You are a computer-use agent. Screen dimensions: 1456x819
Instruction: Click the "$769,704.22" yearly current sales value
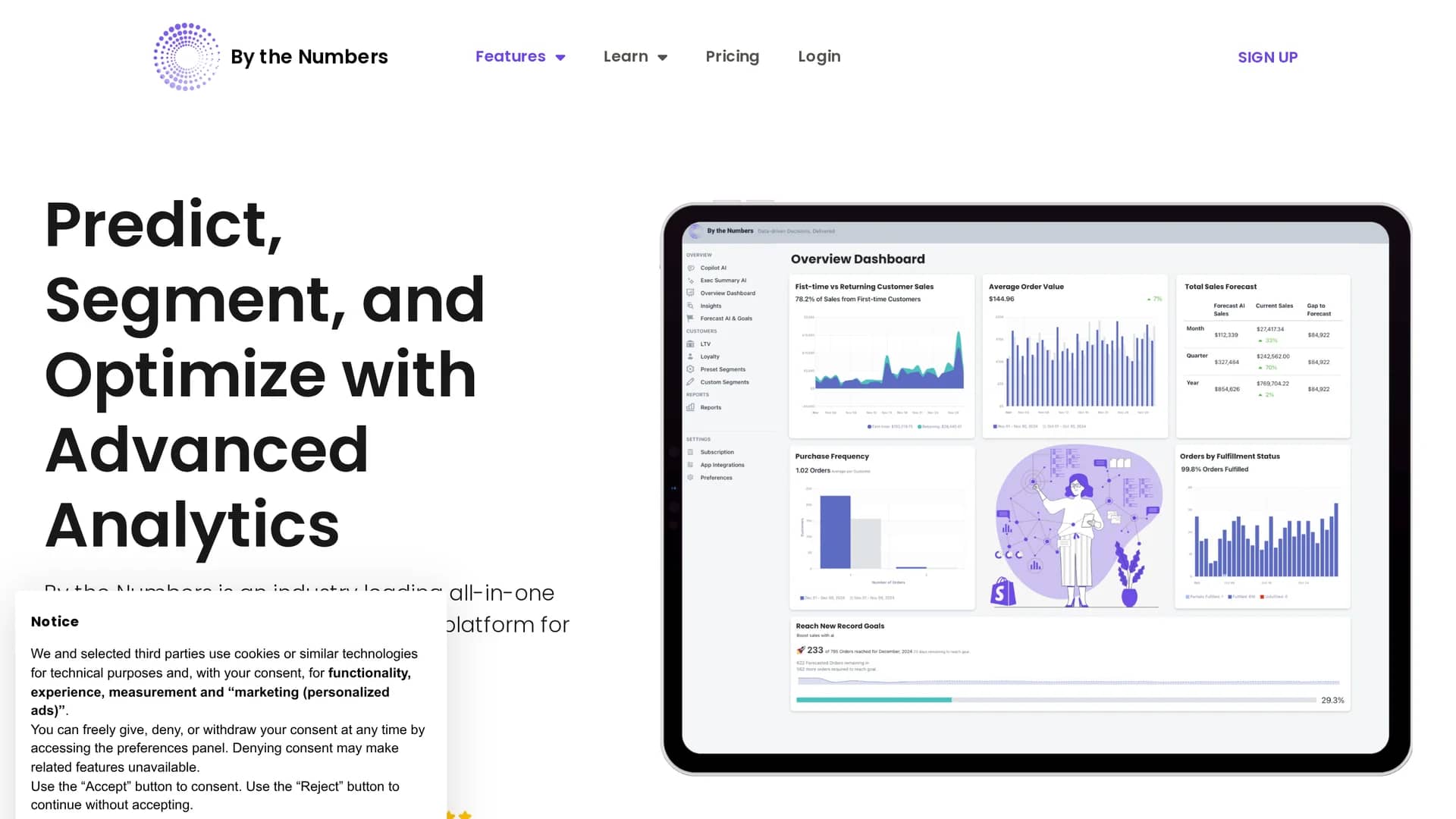pyautogui.click(x=1272, y=384)
